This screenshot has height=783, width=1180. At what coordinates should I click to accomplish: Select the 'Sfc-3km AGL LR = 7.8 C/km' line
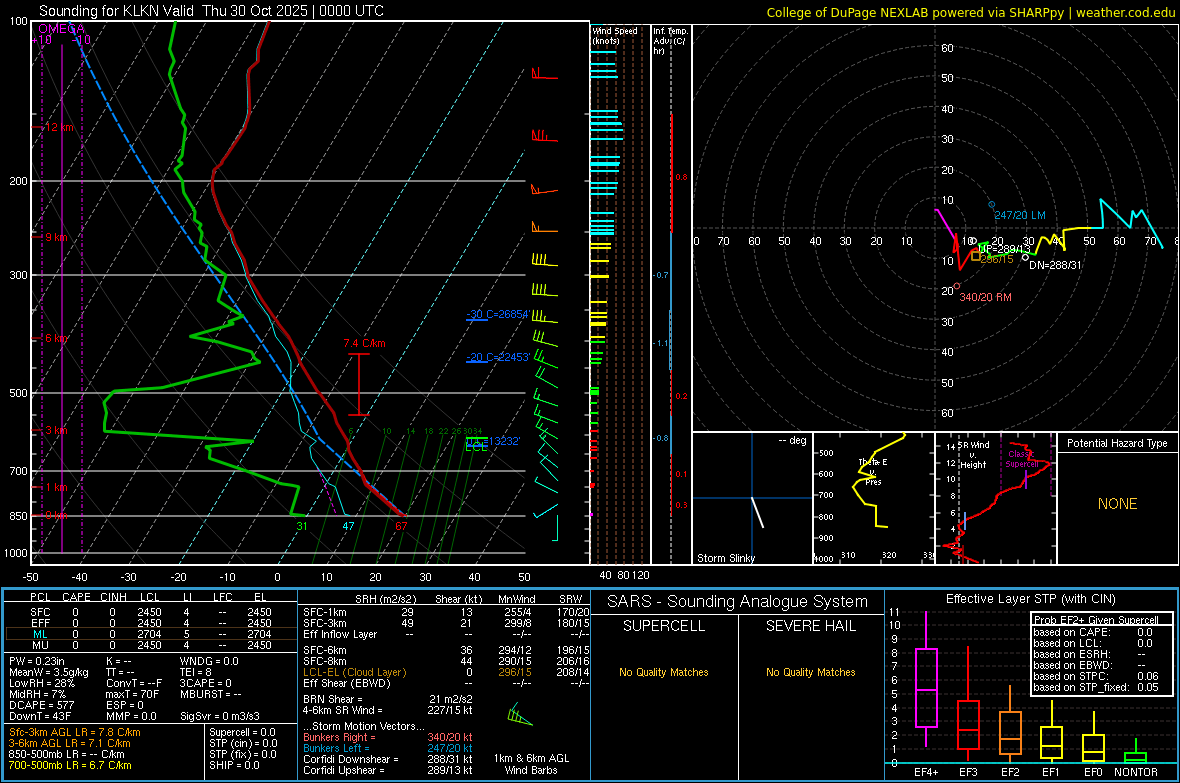click(x=75, y=733)
